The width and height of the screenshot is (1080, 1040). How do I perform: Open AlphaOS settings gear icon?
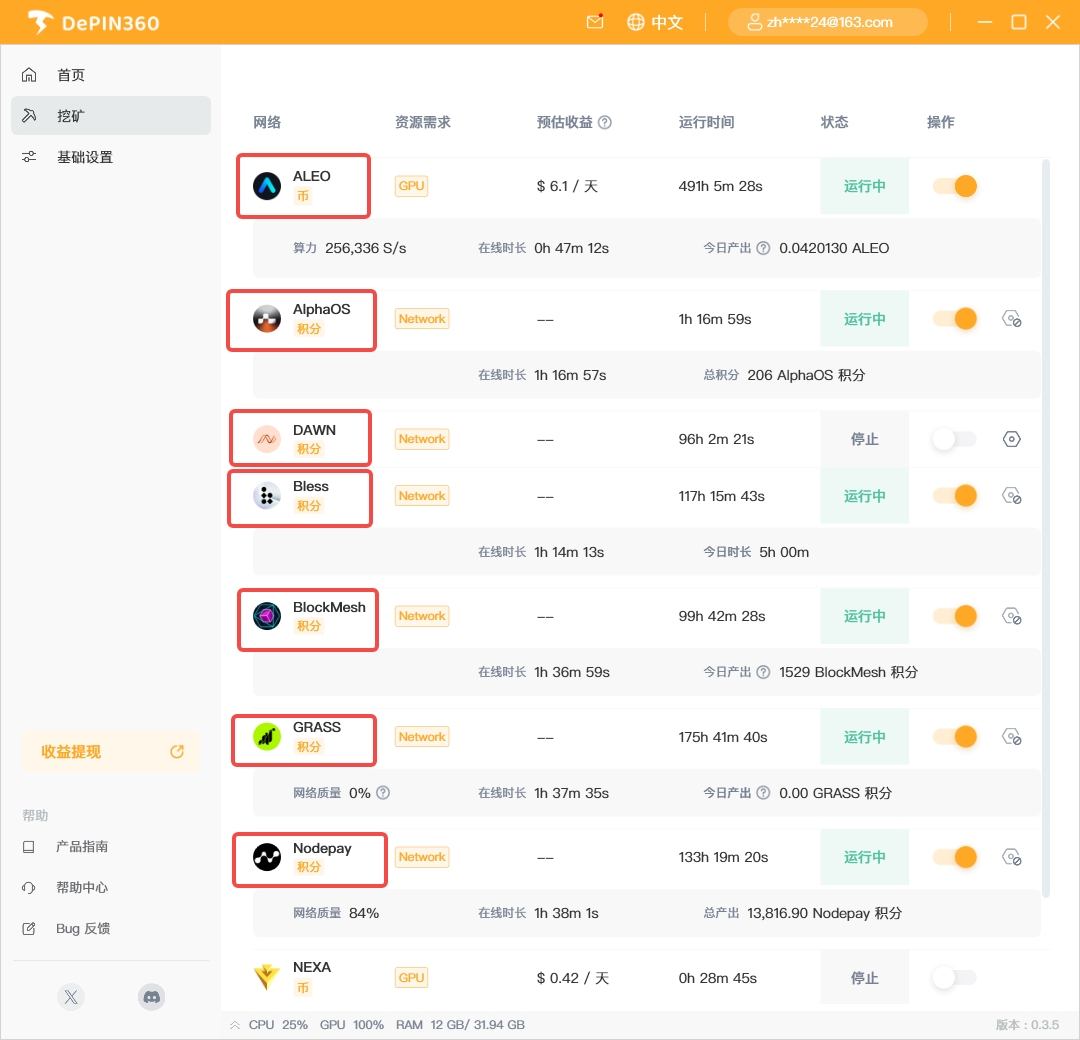click(x=1011, y=319)
